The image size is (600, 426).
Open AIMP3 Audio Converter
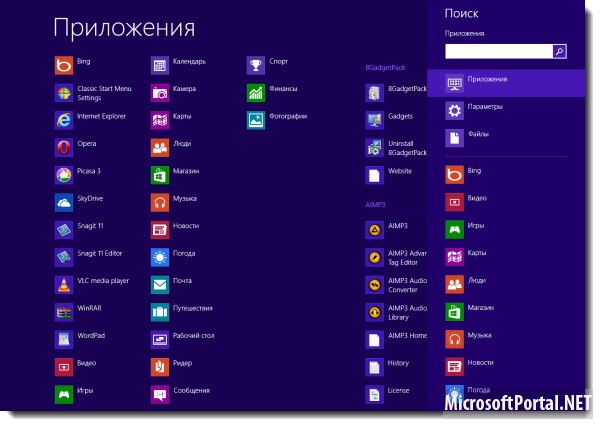[x=396, y=285]
